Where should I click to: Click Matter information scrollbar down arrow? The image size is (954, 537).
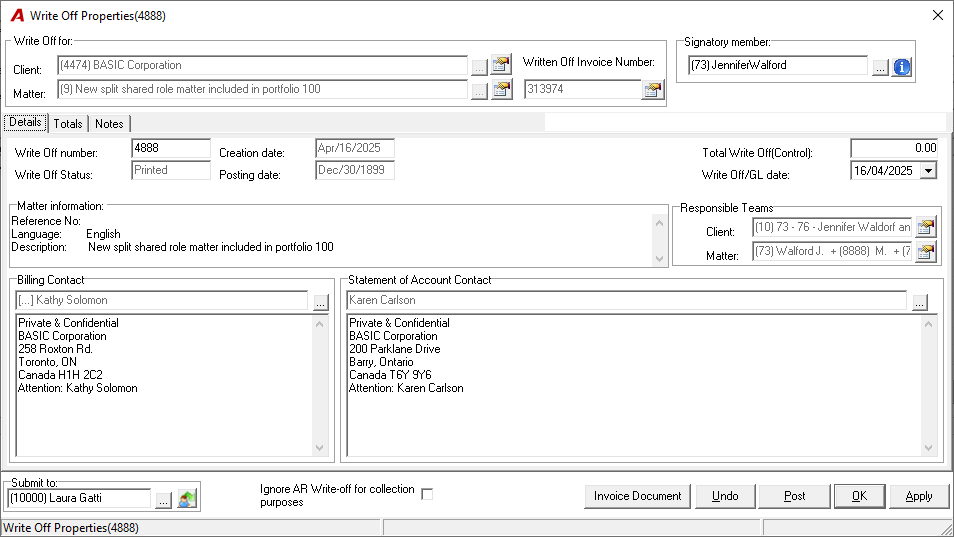(660, 258)
